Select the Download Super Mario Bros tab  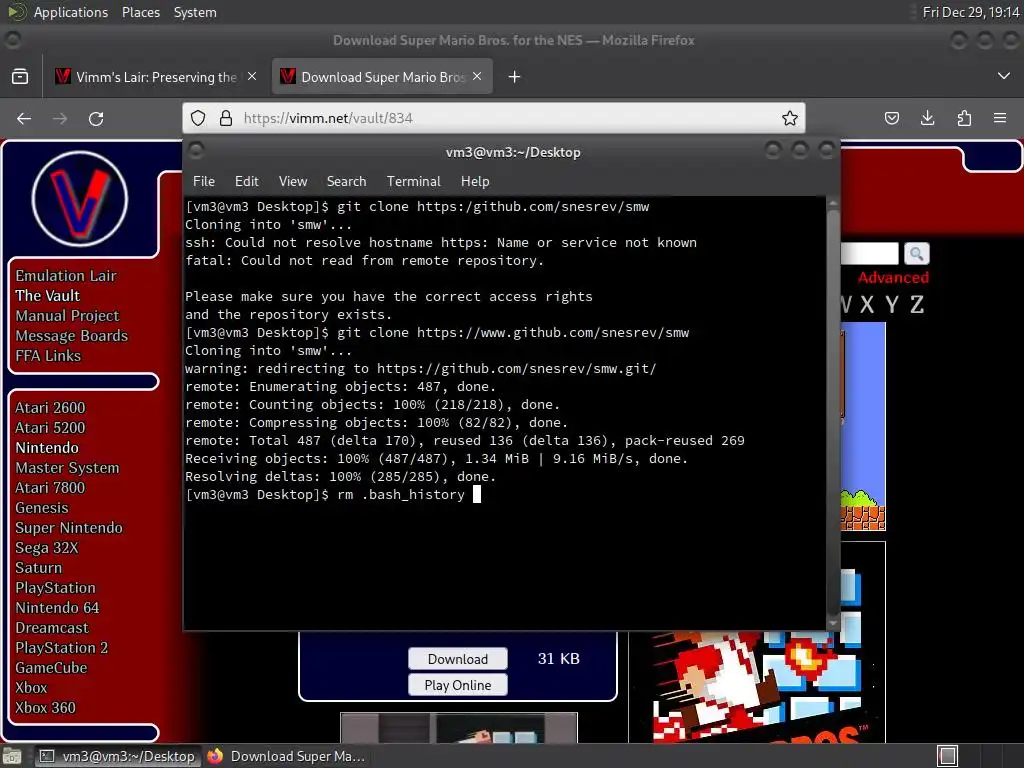[x=382, y=77]
